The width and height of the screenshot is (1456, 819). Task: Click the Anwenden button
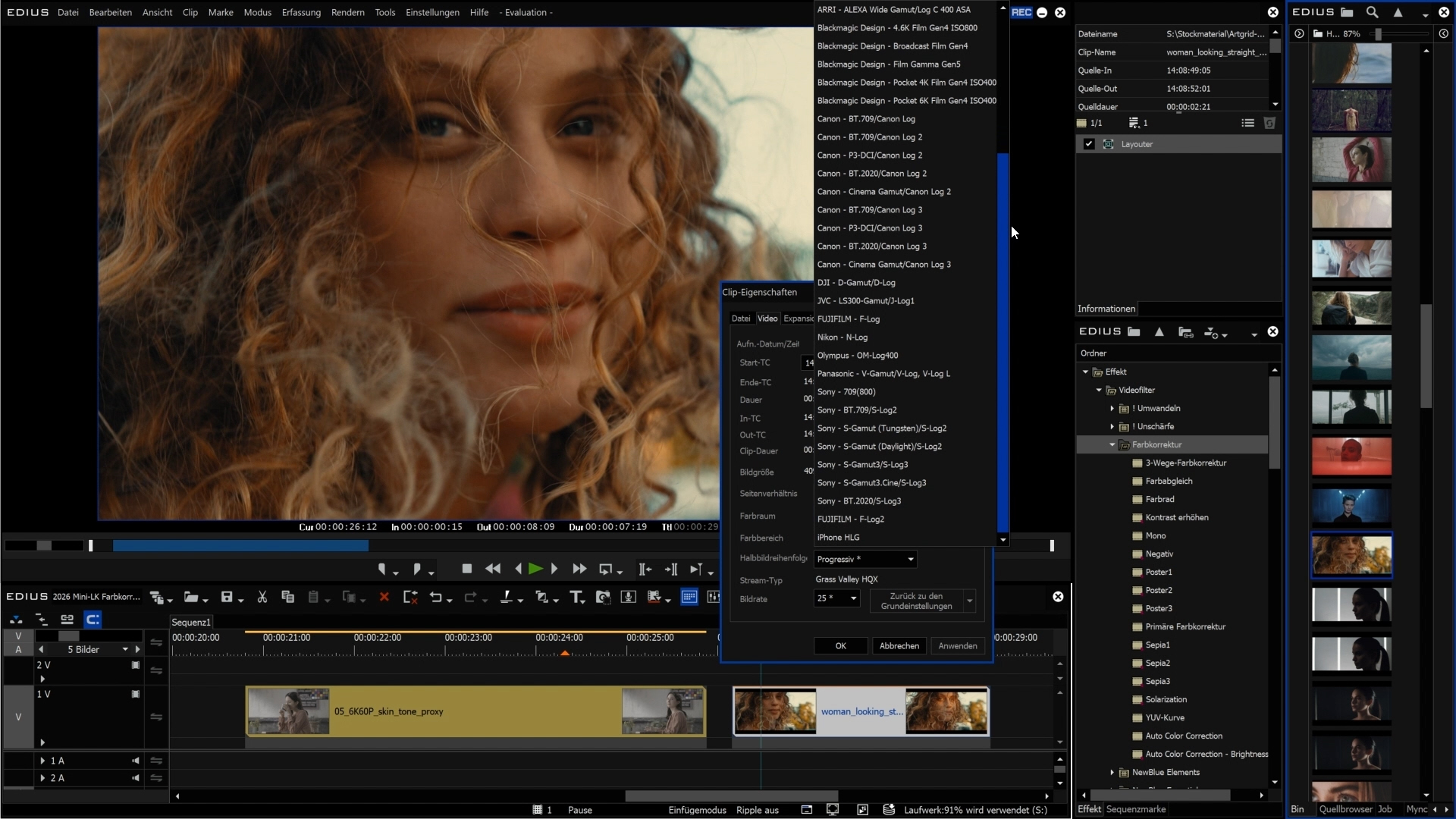[x=957, y=645]
